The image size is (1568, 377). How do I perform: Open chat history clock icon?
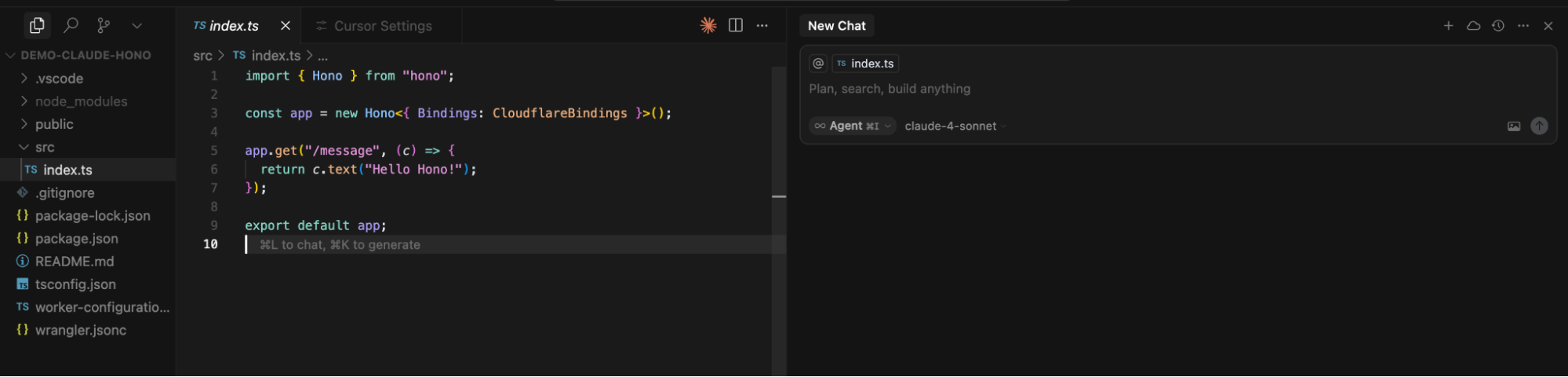(x=1497, y=26)
